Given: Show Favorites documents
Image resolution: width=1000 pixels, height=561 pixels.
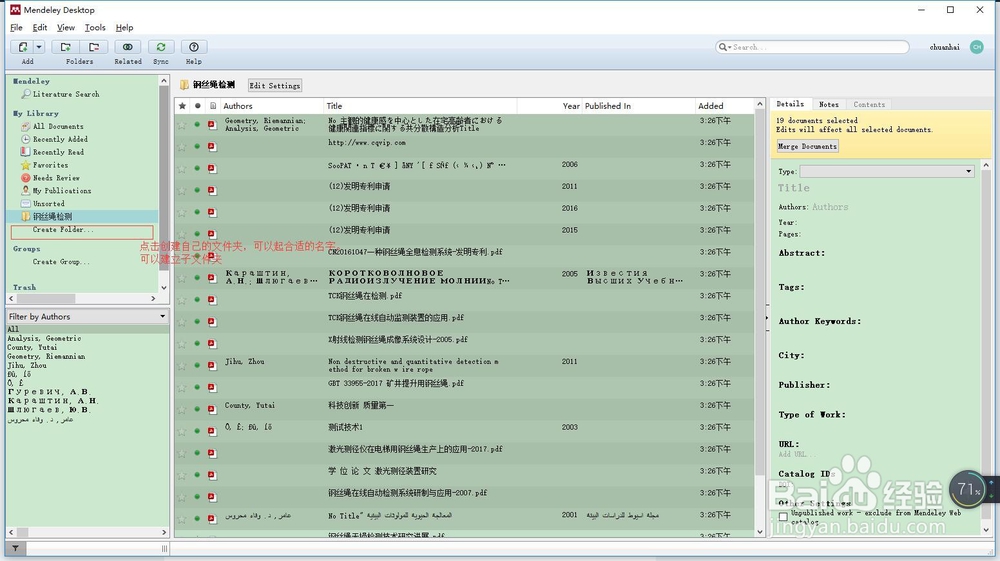Looking at the screenshot, I should tap(50, 165).
